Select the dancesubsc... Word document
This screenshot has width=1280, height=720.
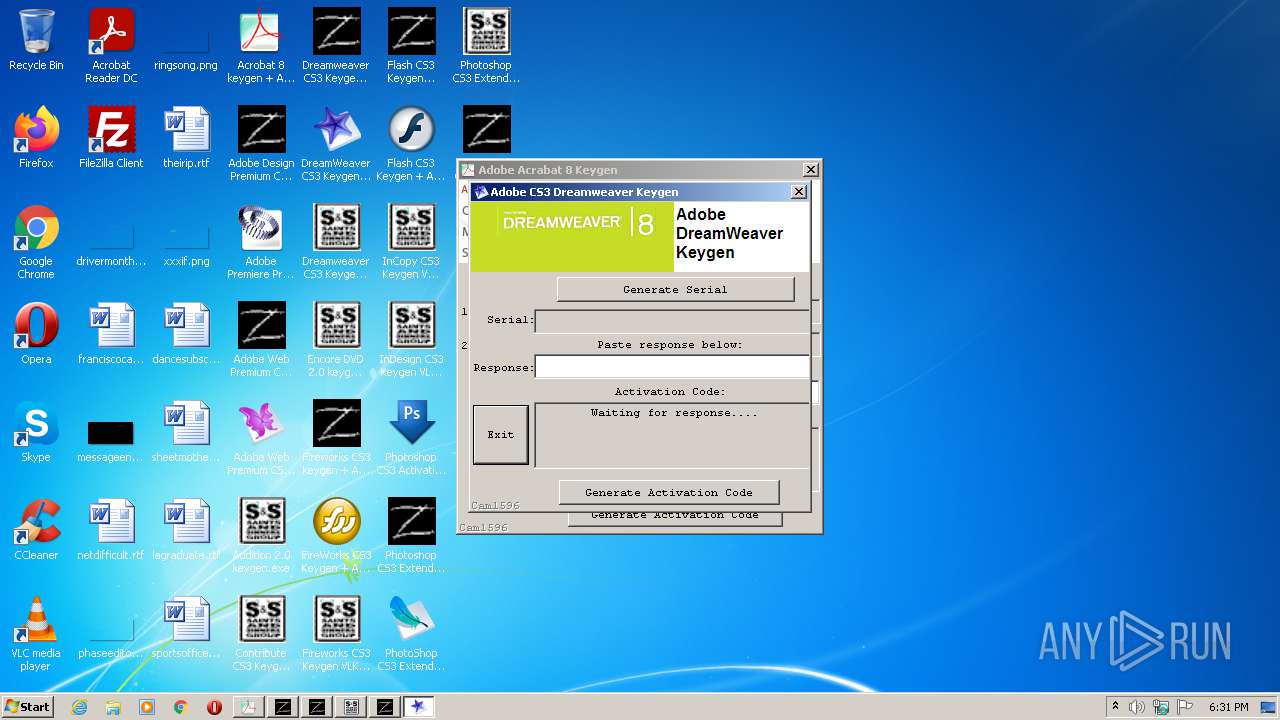(186, 334)
